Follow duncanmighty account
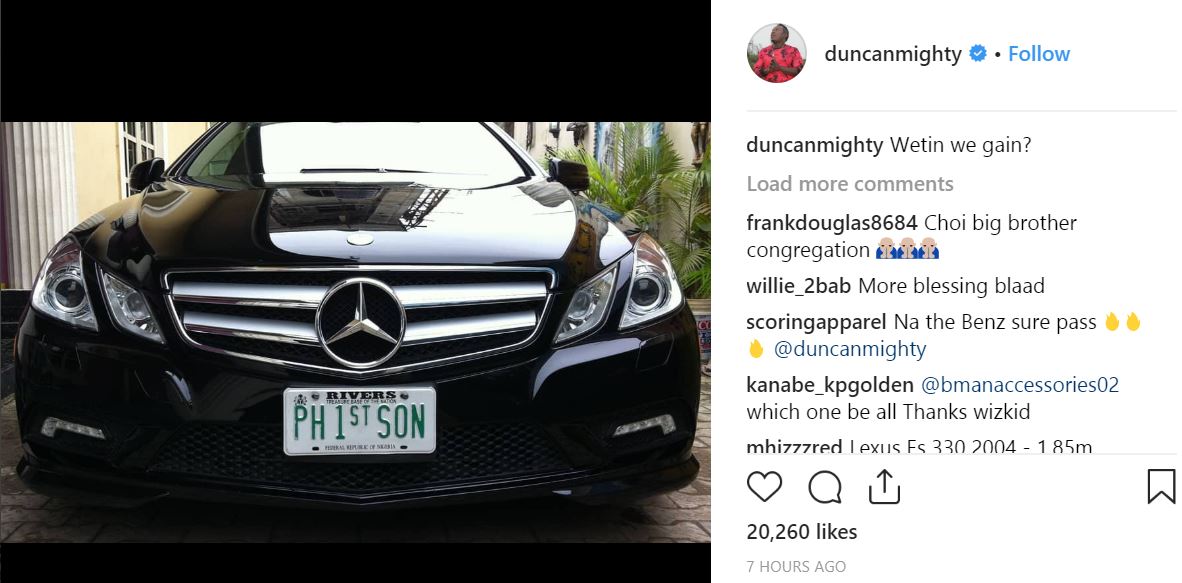The width and height of the screenshot is (1182, 583). [x=1039, y=54]
